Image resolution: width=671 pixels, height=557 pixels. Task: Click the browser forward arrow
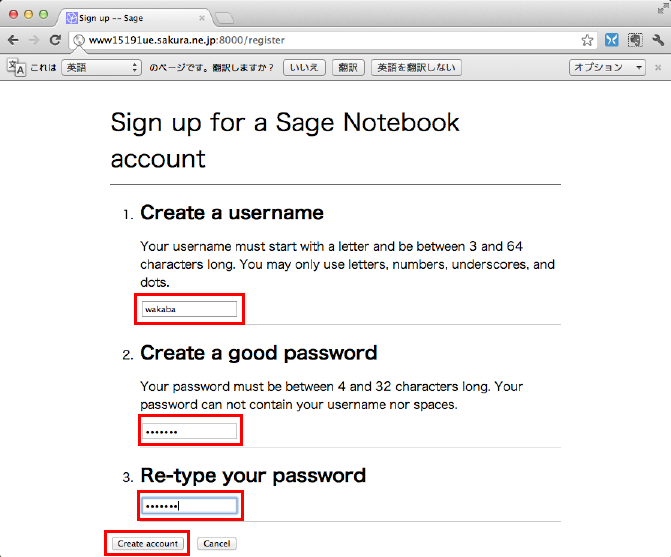(x=35, y=40)
